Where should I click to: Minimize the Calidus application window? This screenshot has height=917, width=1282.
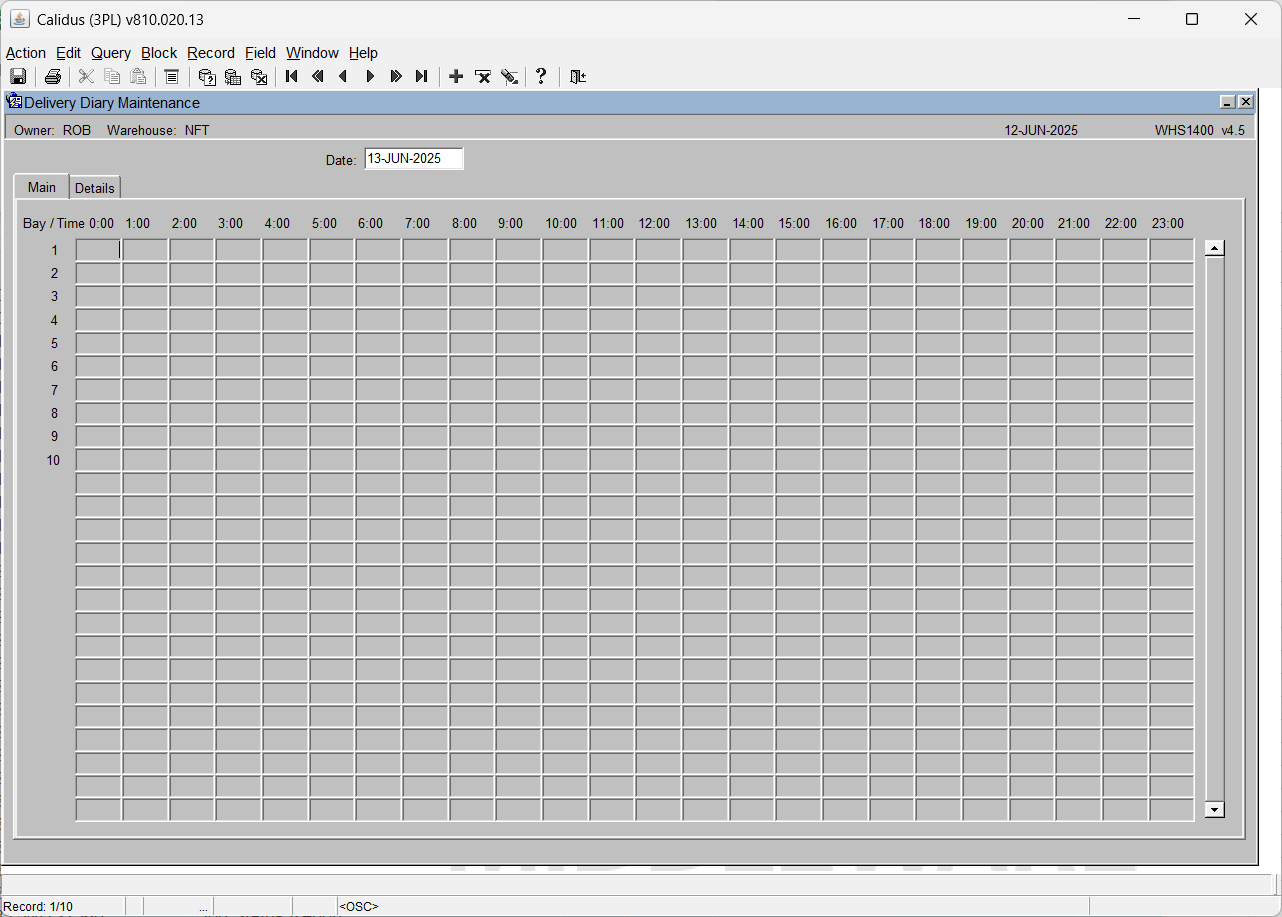click(1133, 19)
